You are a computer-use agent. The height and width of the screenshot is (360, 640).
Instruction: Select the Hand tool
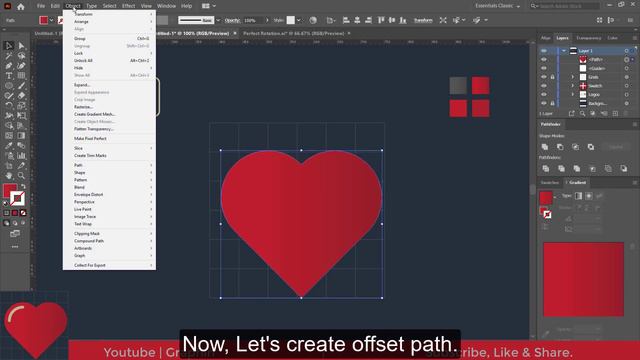pos(9,176)
